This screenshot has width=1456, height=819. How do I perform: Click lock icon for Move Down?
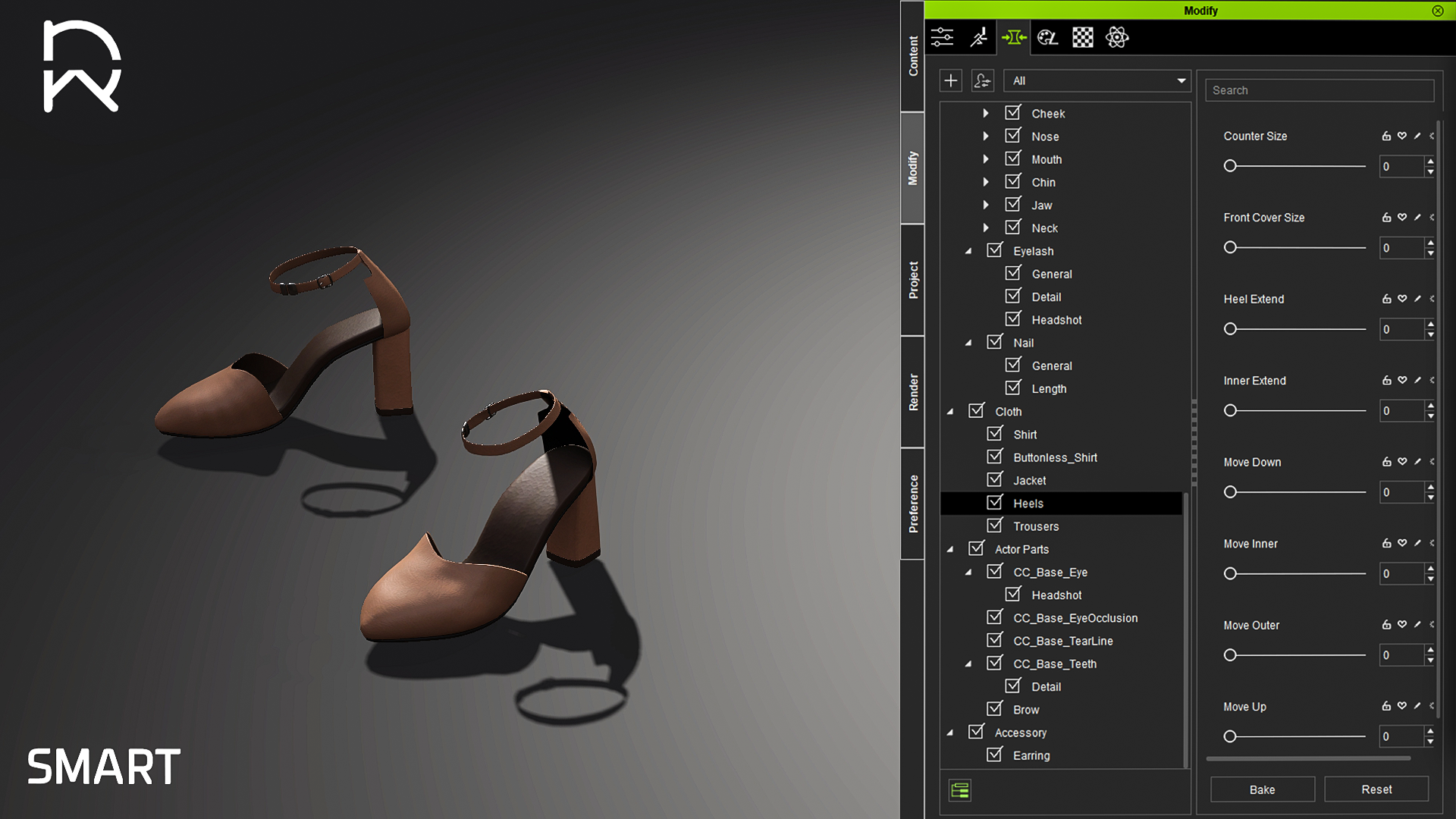coord(1386,462)
